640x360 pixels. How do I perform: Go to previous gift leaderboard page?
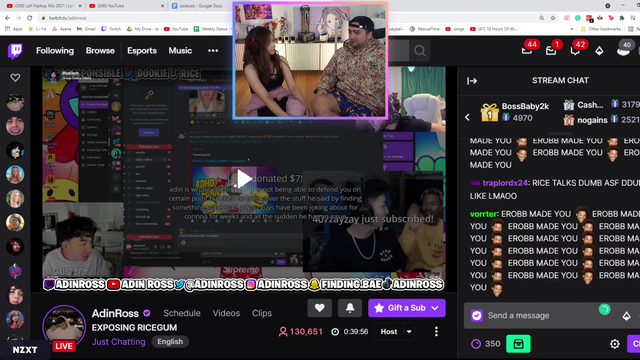(x=467, y=117)
